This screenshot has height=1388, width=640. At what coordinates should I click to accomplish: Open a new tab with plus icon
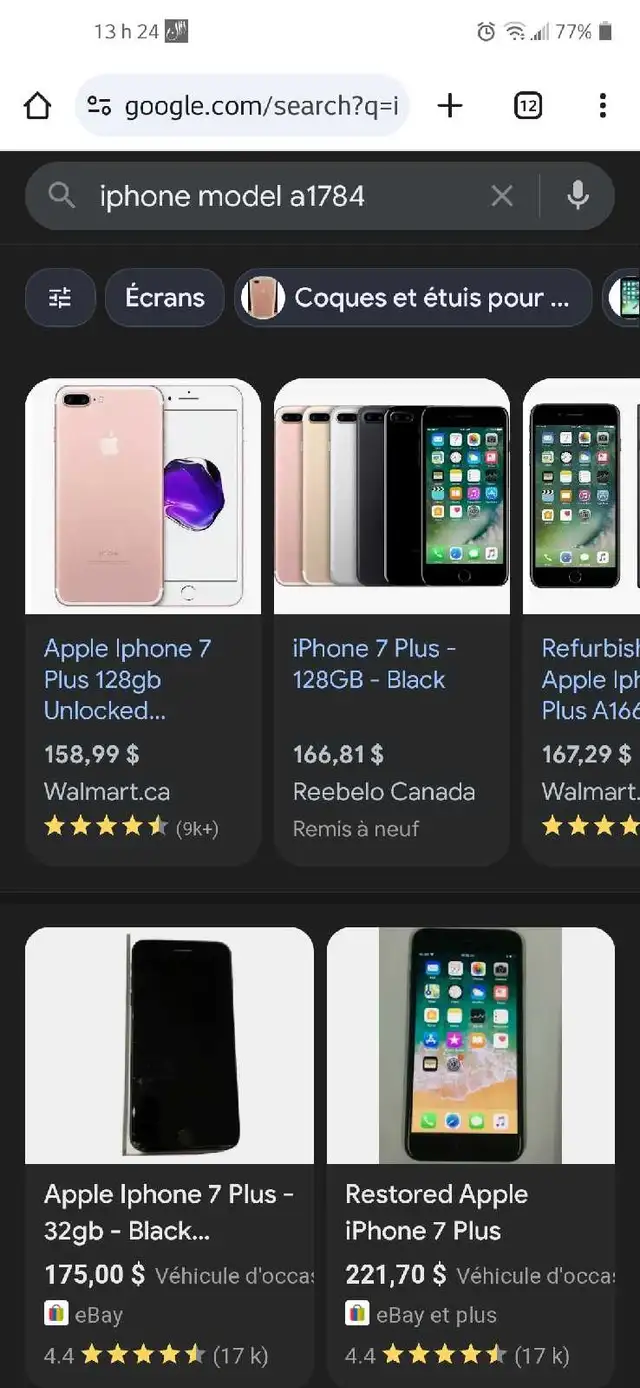pos(451,105)
